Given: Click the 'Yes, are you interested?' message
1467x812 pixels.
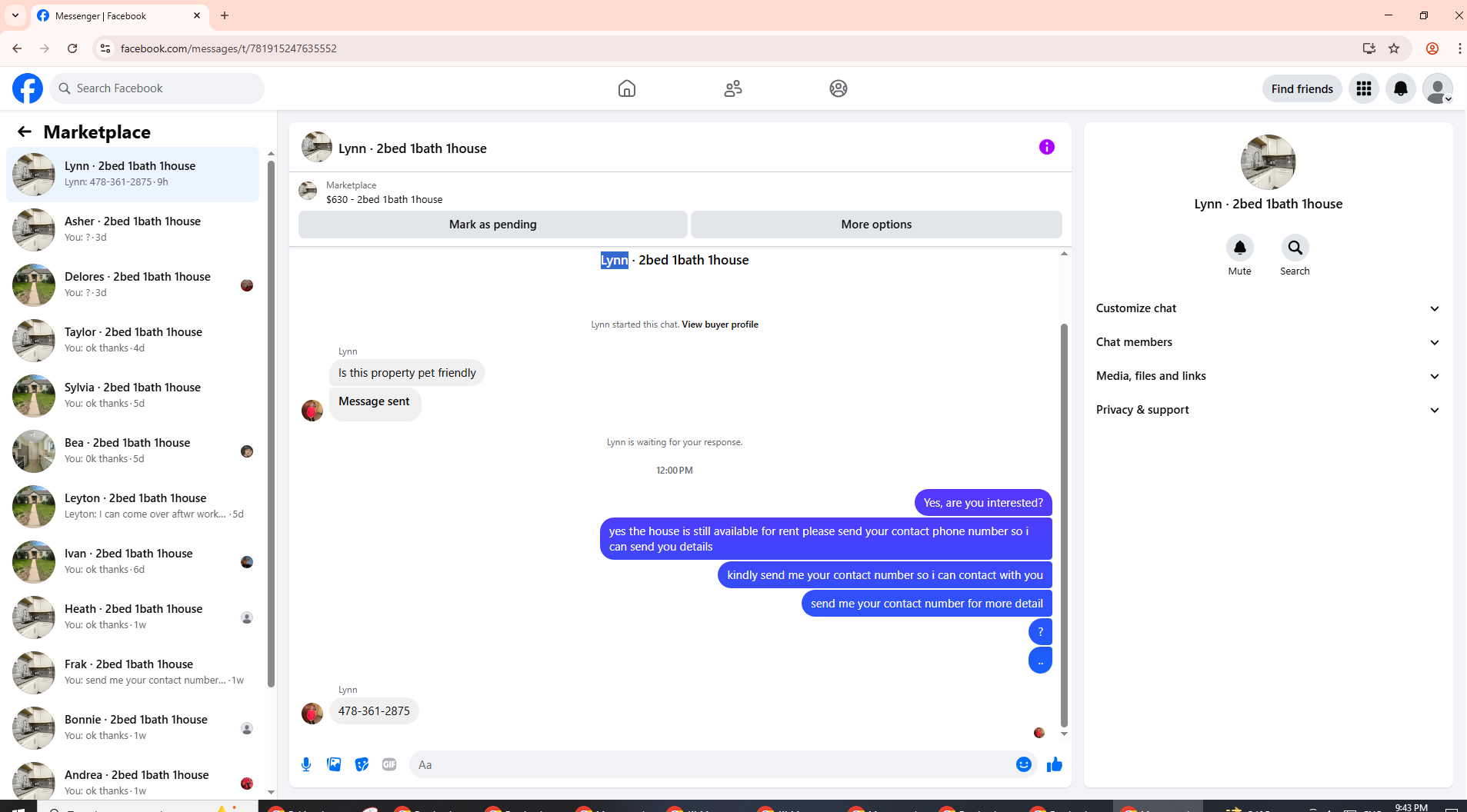Looking at the screenshot, I should [983, 503].
